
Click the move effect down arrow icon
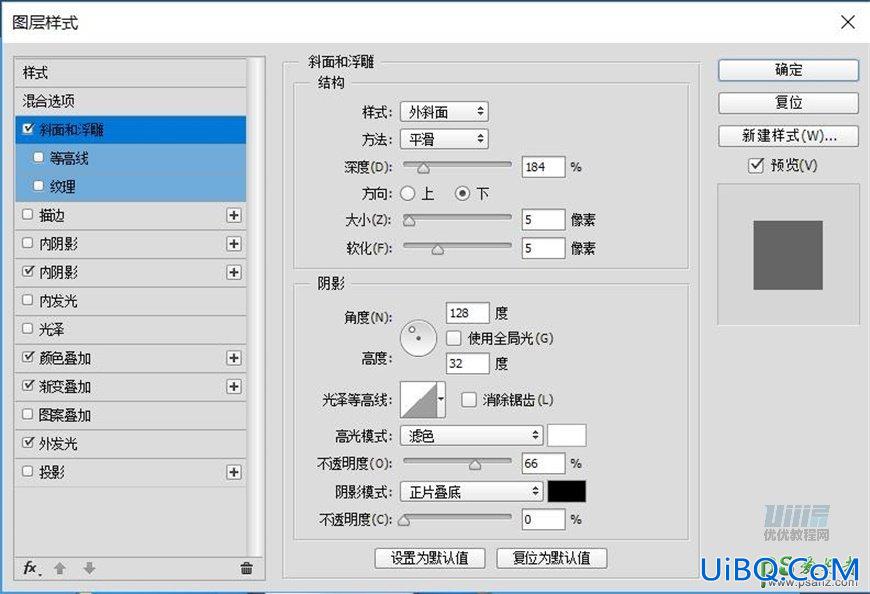[89, 568]
